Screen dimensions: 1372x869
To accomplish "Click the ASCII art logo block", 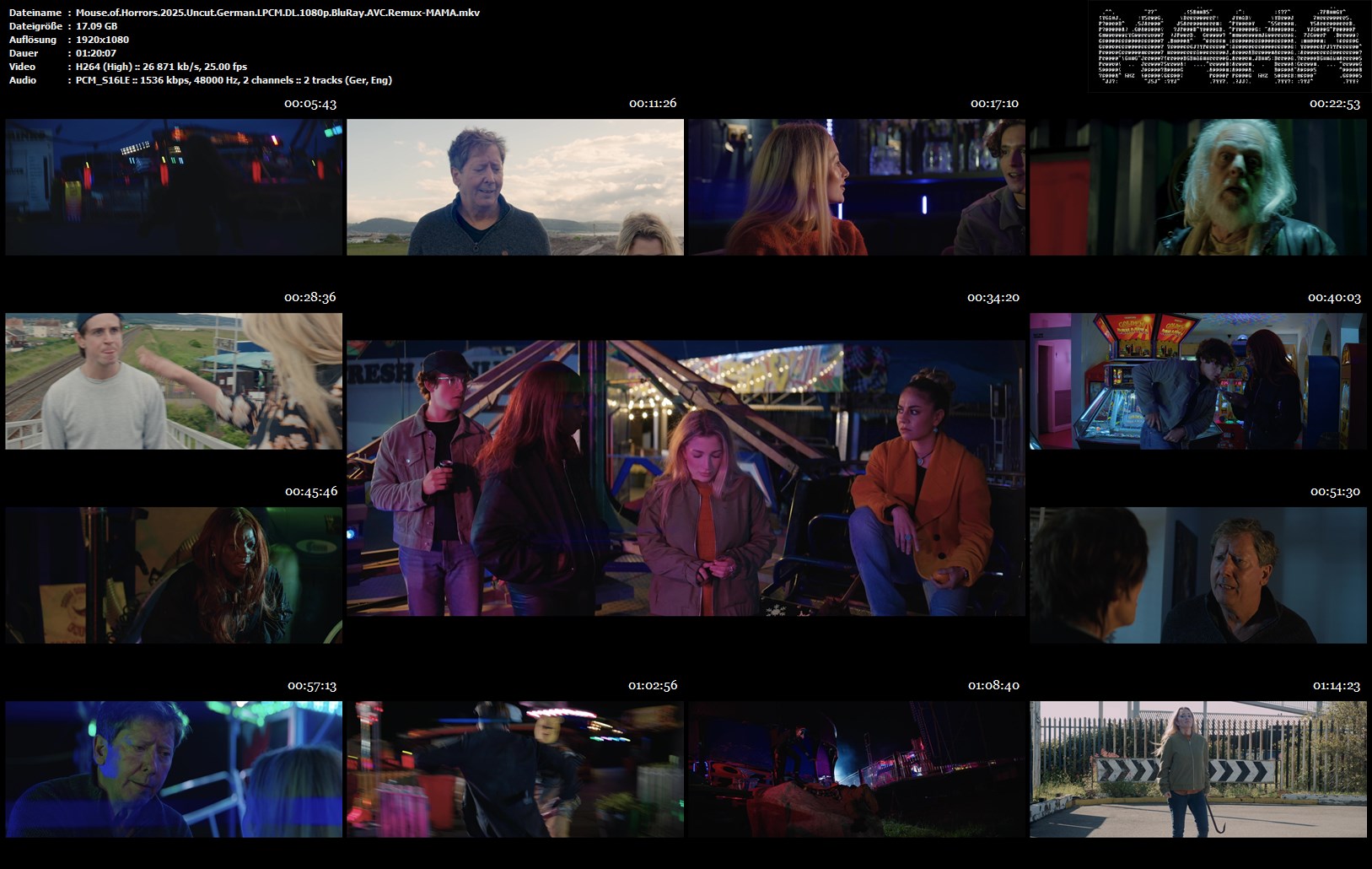I will click(1229, 46).
